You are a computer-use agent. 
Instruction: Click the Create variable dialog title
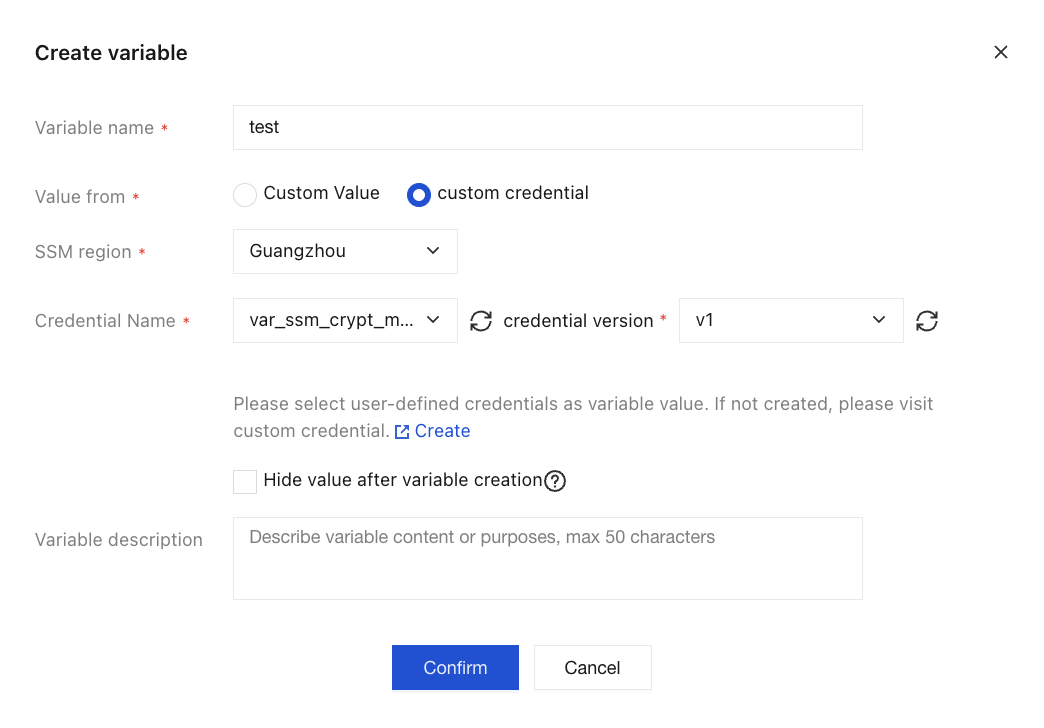click(x=111, y=53)
